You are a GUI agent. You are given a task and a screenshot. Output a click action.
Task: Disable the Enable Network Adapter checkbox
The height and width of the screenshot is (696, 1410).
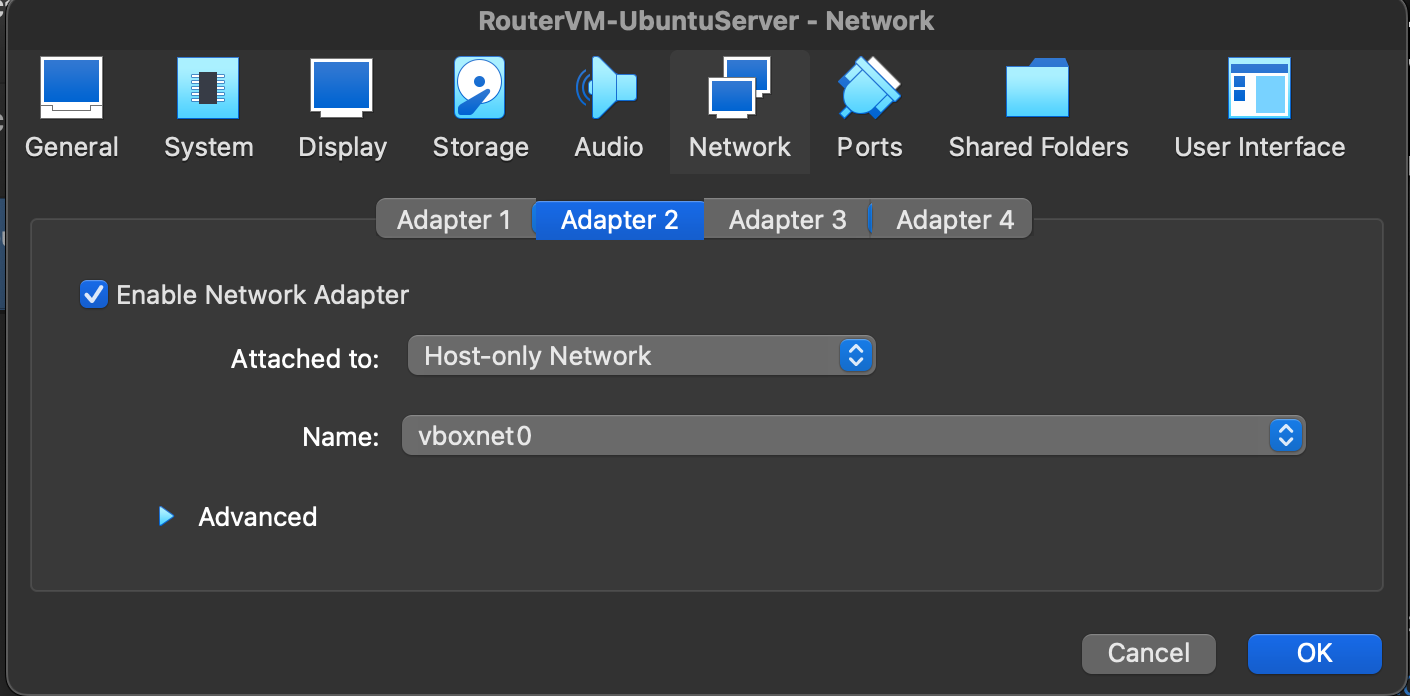pyautogui.click(x=93, y=294)
